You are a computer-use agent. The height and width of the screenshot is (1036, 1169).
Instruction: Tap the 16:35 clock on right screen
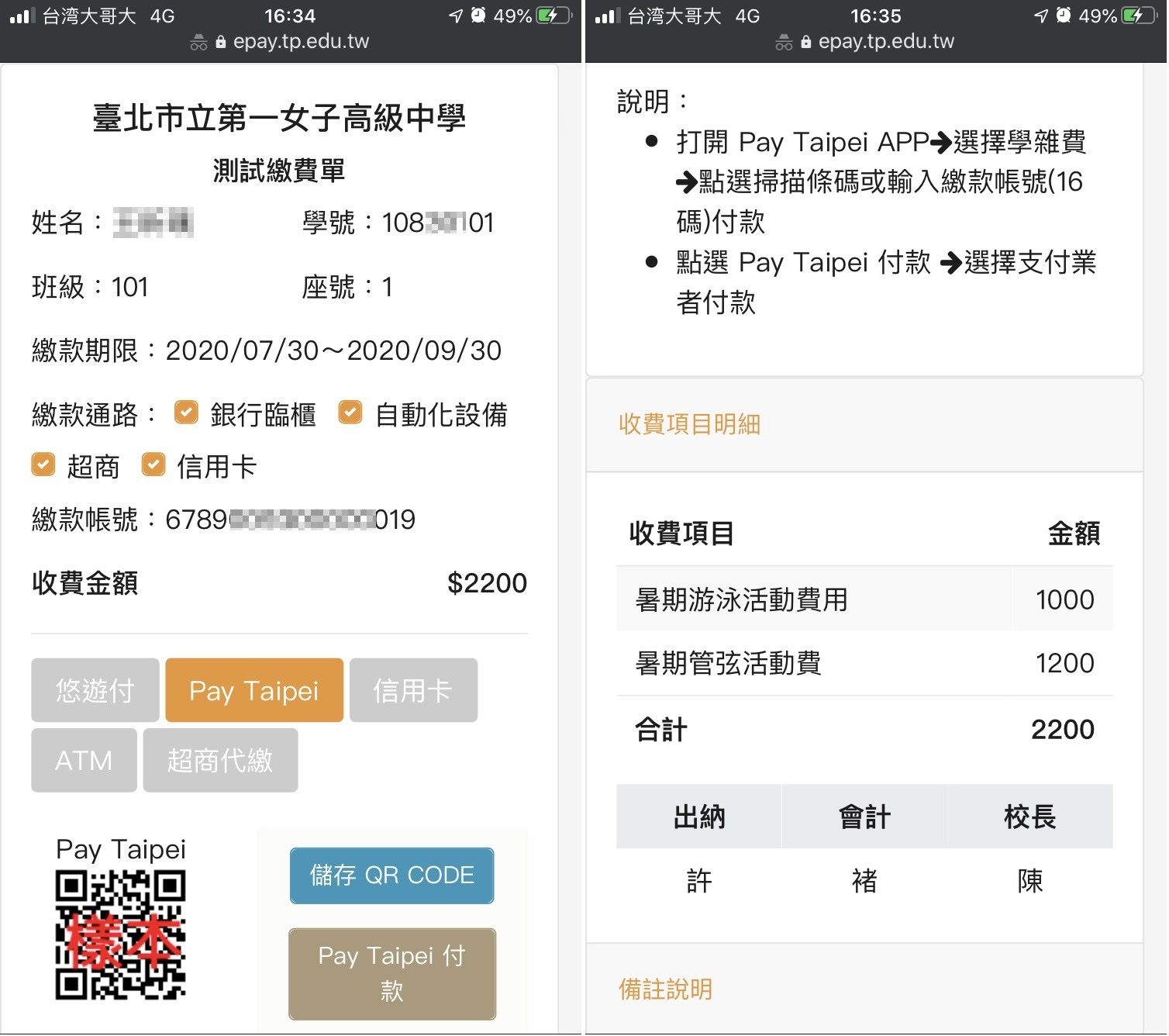point(876,16)
